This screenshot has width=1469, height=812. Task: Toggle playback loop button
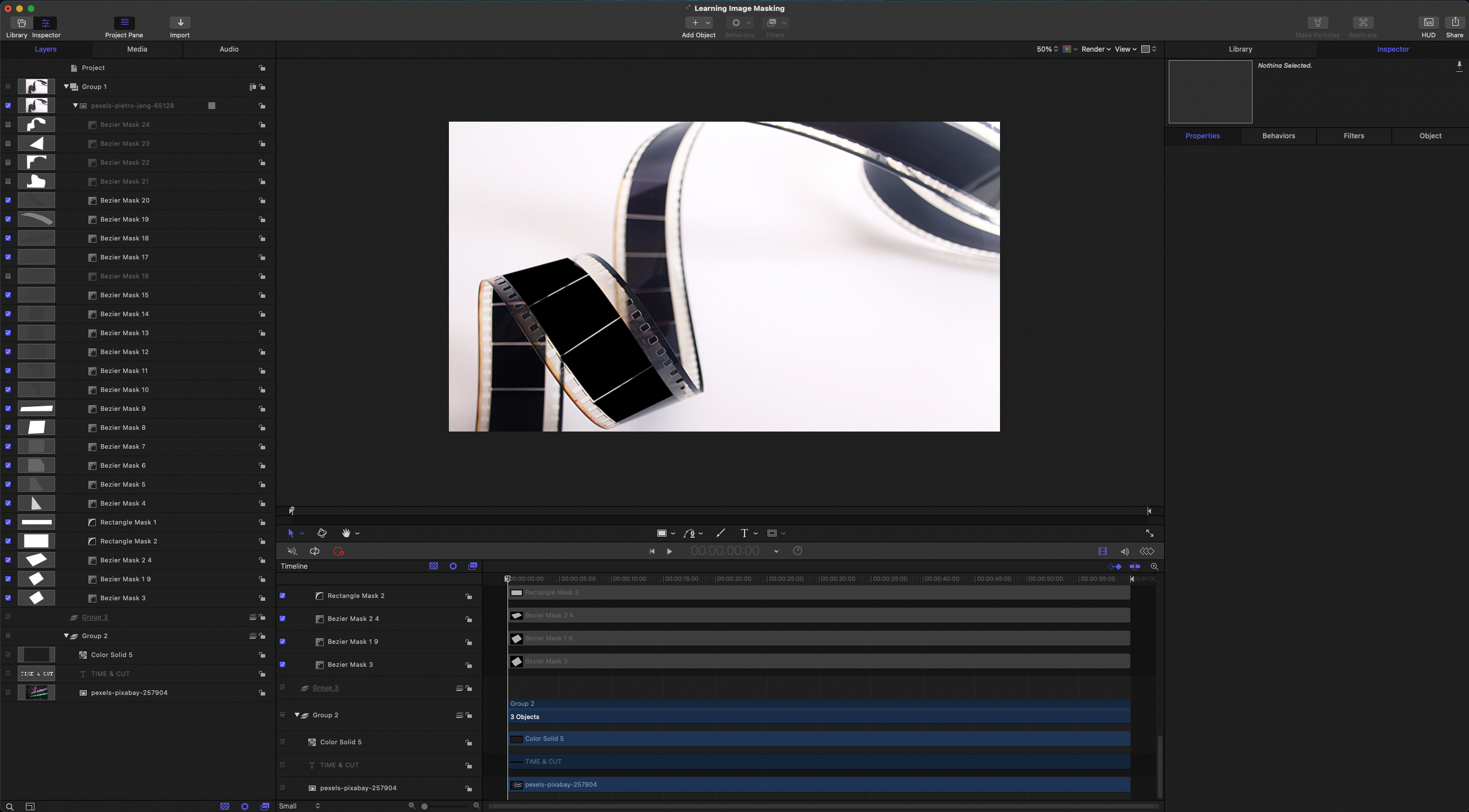315,551
